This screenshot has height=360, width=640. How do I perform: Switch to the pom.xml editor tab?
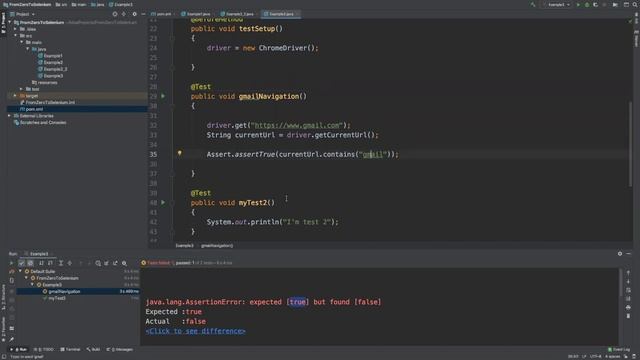[162, 14]
